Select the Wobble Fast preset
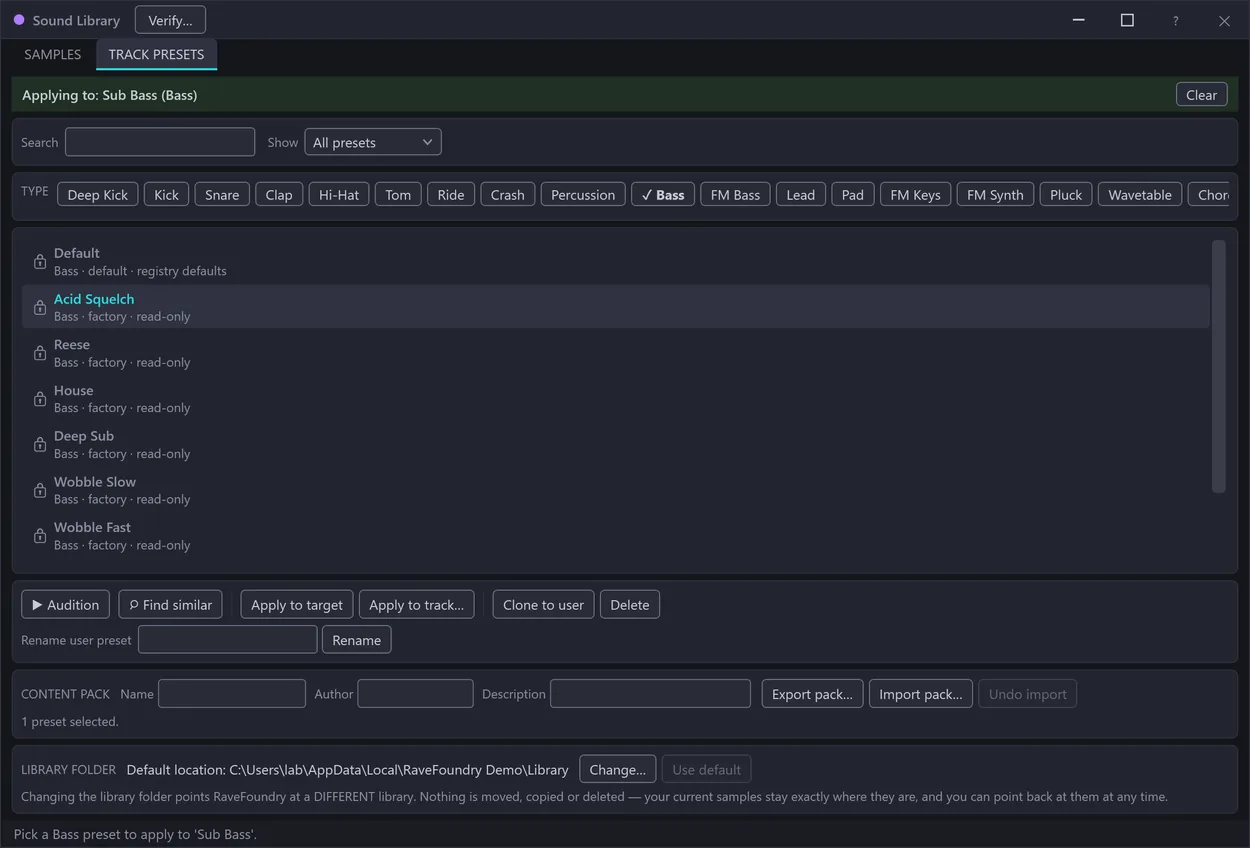This screenshot has width=1250, height=848. 616,536
